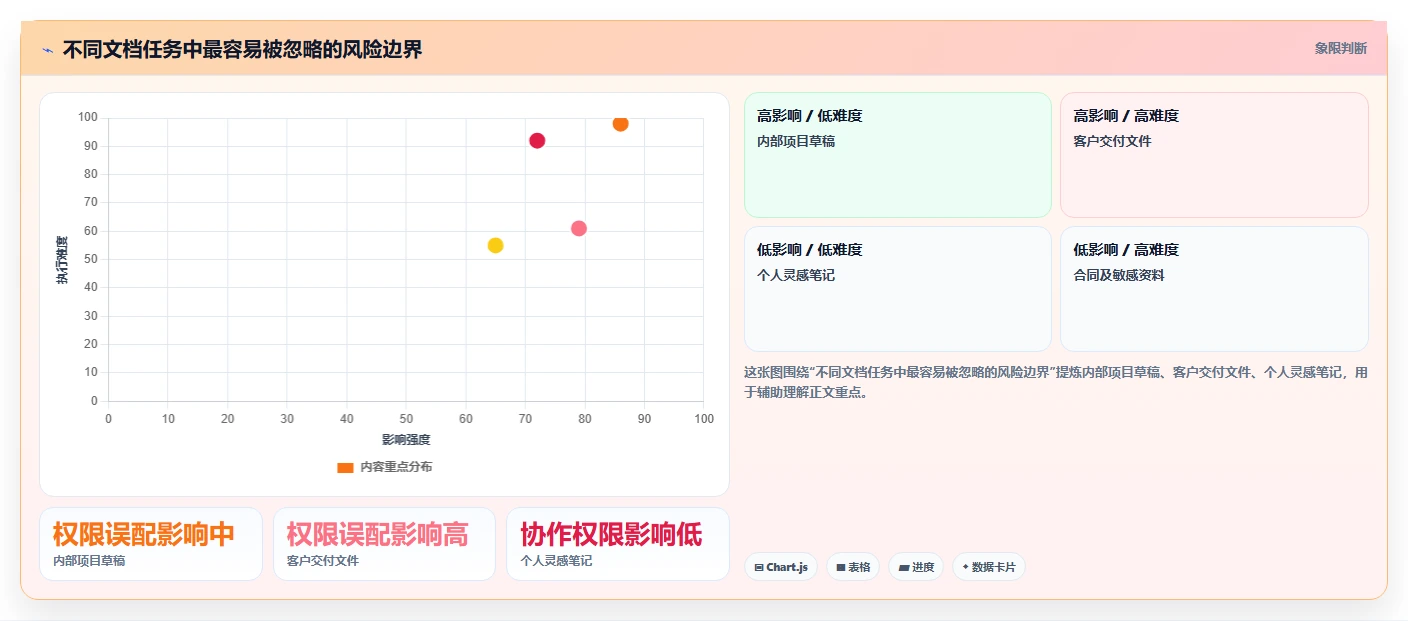Viewport: 1408px width, 621px height.
Task: Click the 影响强度 x-axis title
Action: [x=406, y=440]
